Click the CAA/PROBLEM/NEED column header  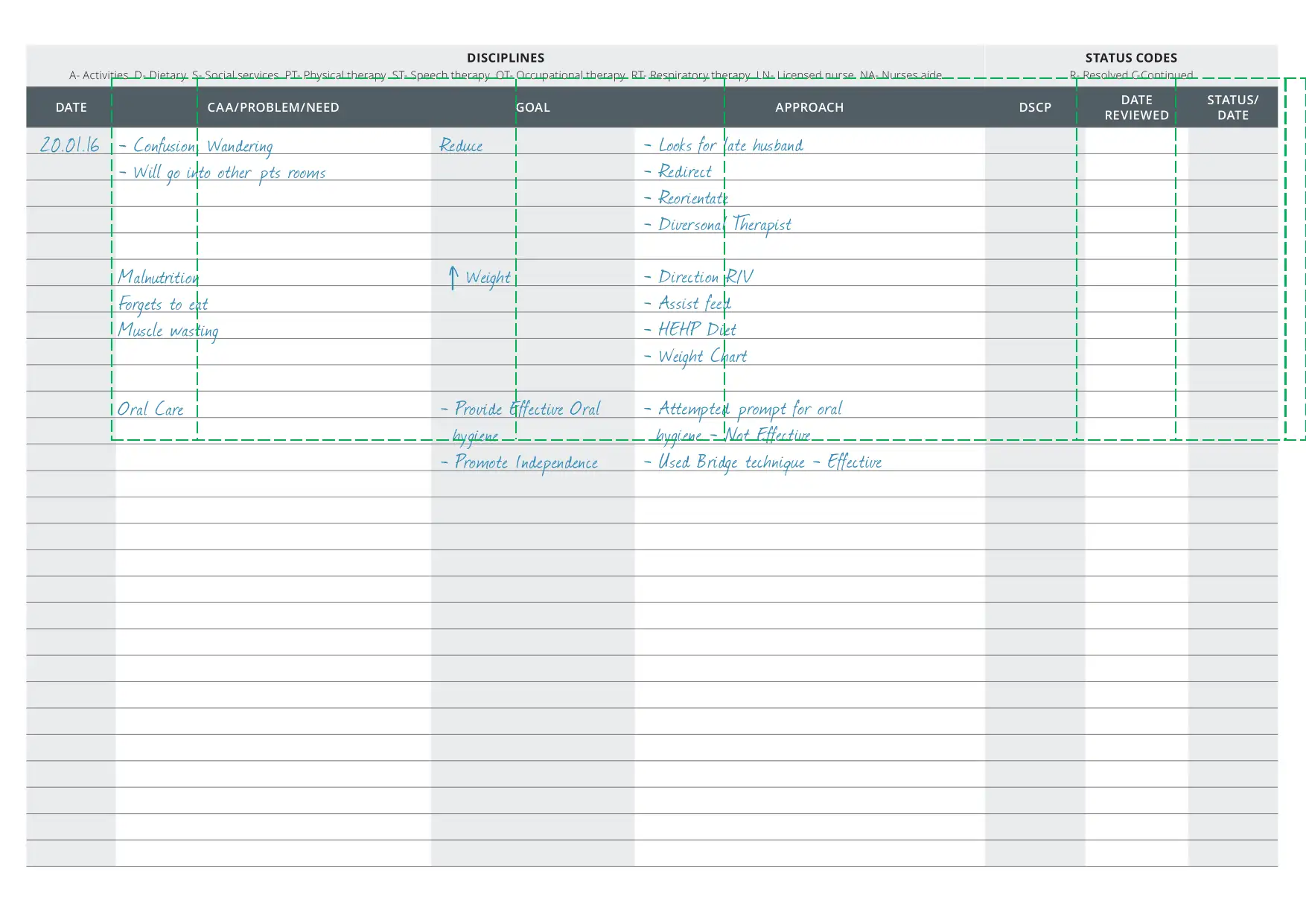tap(273, 107)
